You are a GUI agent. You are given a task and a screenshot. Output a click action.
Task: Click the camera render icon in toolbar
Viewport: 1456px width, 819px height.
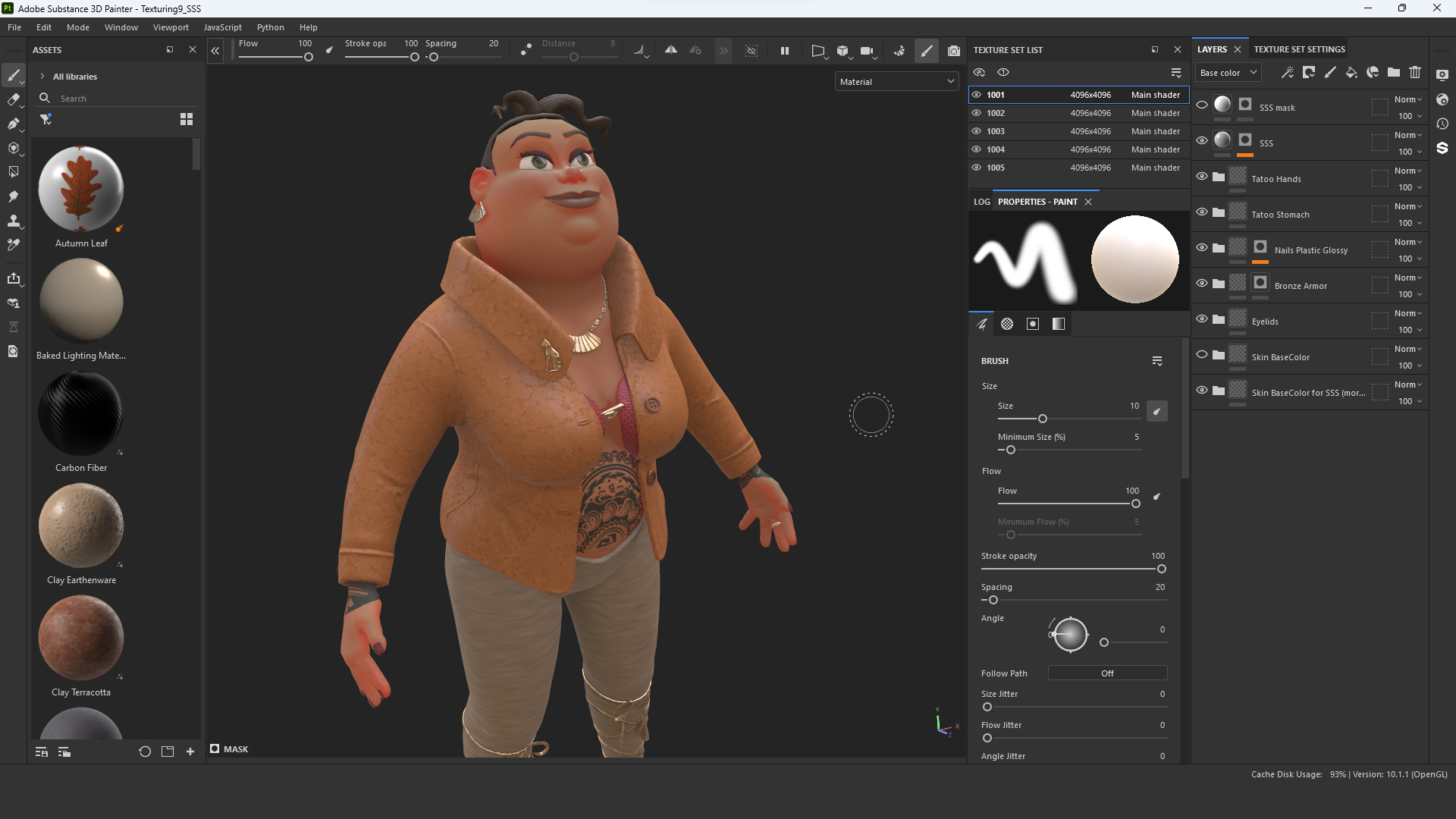[x=954, y=51]
